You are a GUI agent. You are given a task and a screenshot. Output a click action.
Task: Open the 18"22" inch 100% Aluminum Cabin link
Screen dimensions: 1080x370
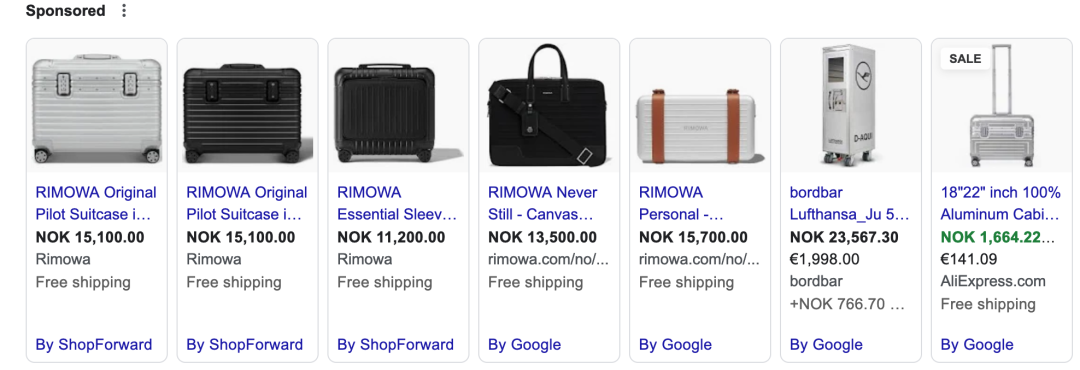tap(1001, 203)
